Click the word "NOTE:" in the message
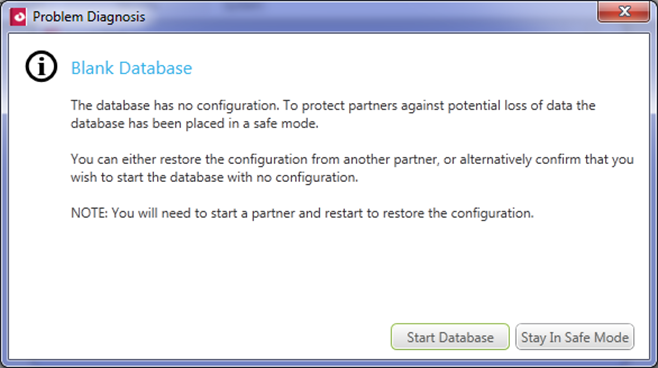Image resolution: width=658 pixels, height=368 pixels. click(x=89, y=213)
